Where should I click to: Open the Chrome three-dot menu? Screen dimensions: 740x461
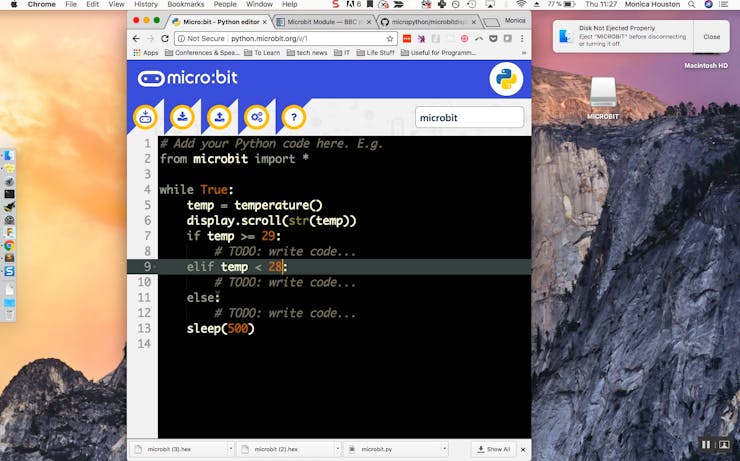click(x=522, y=39)
